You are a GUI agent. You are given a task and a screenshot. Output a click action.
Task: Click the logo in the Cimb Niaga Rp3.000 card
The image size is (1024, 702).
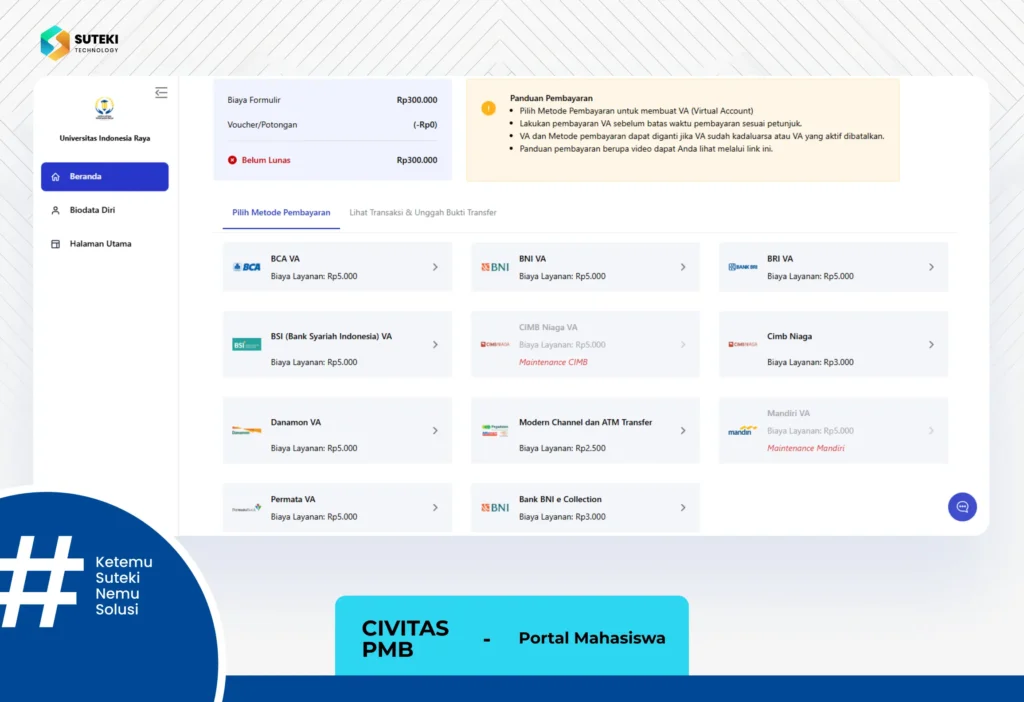(x=743, y=344)
